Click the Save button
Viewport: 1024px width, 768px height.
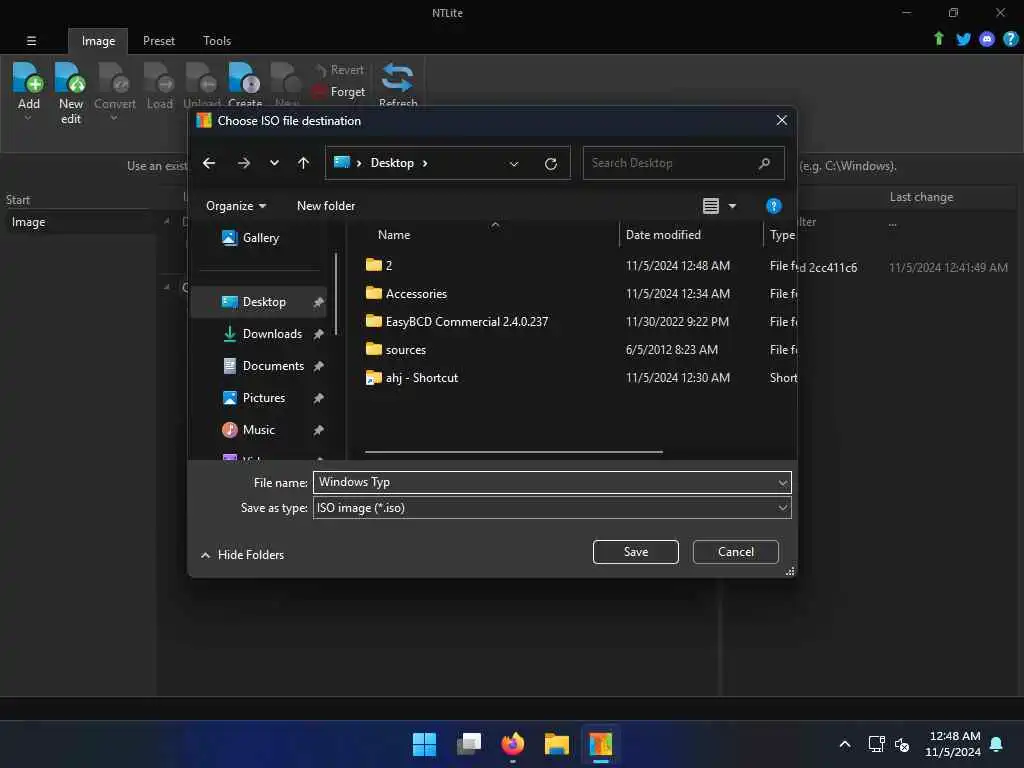635,552
